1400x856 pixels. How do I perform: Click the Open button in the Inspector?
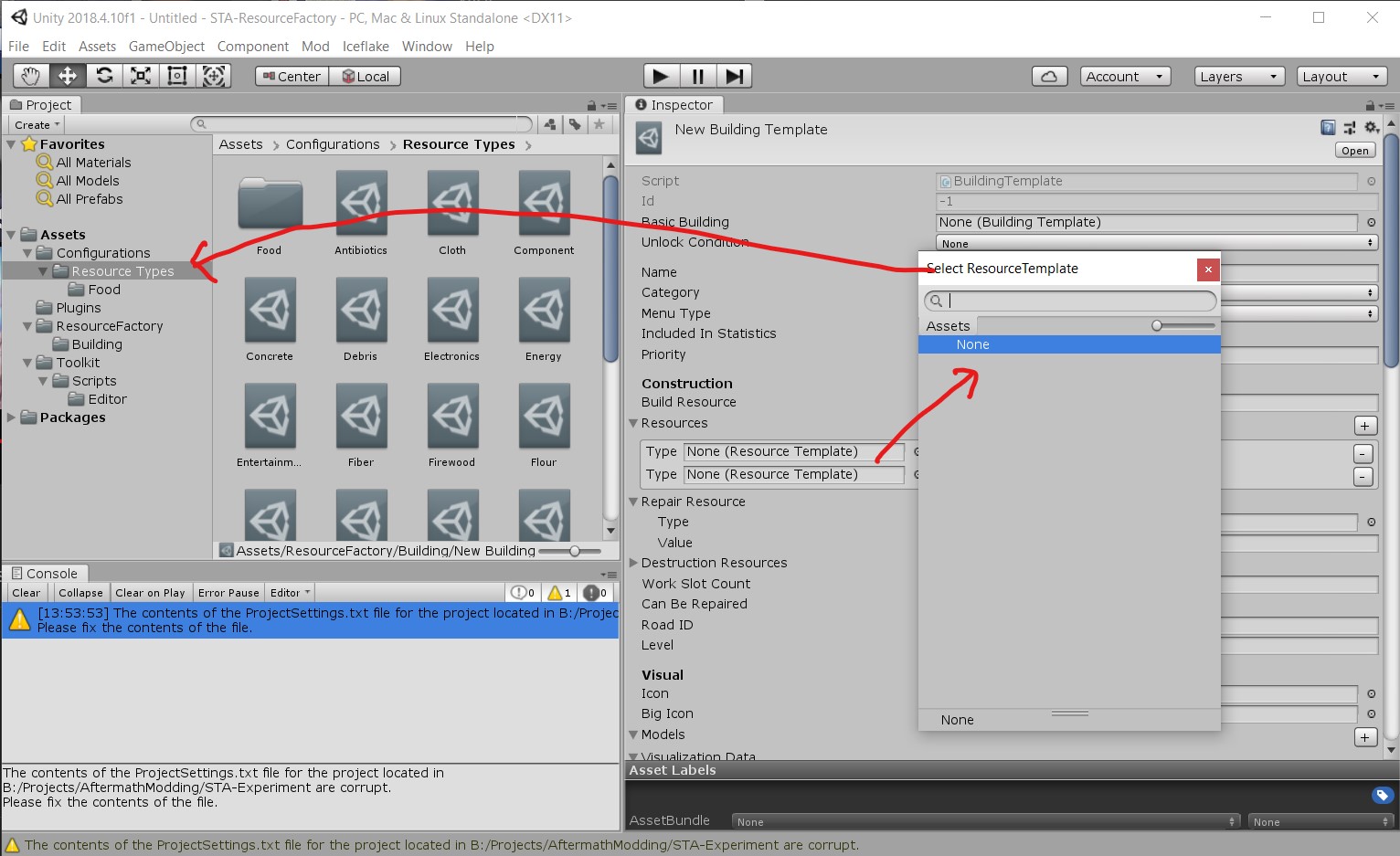tap(1355, 151)
